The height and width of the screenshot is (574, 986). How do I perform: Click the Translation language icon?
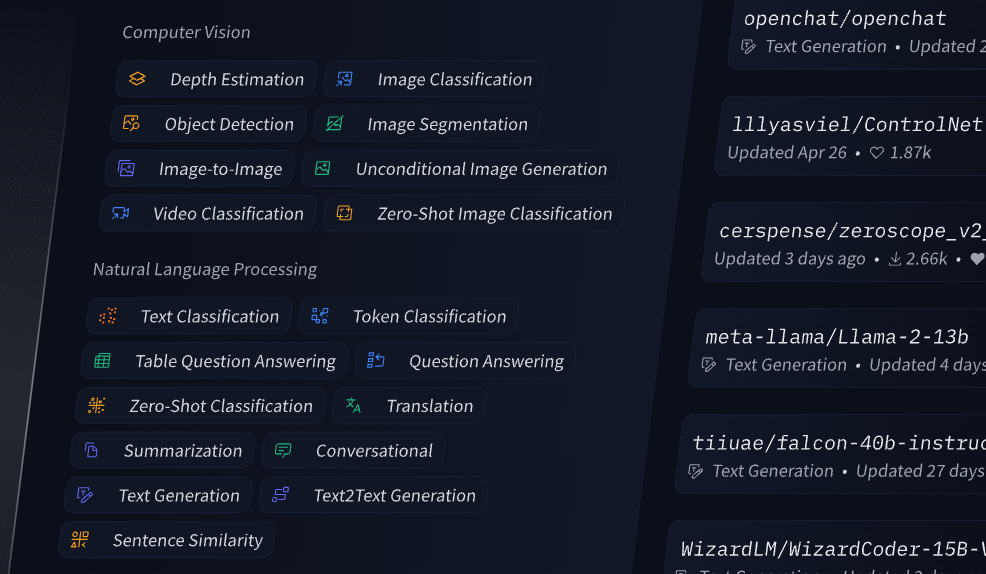tap(353, 406)
